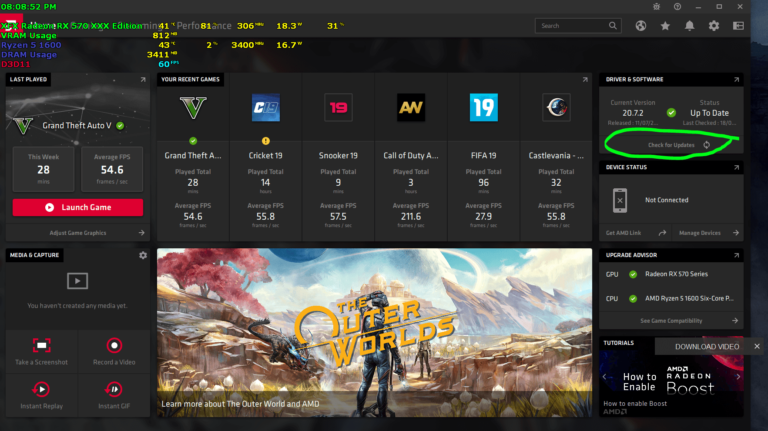This screenshot has width=768, height=431.
Task: Open Radeon settings gear icon
Action: 714,25
